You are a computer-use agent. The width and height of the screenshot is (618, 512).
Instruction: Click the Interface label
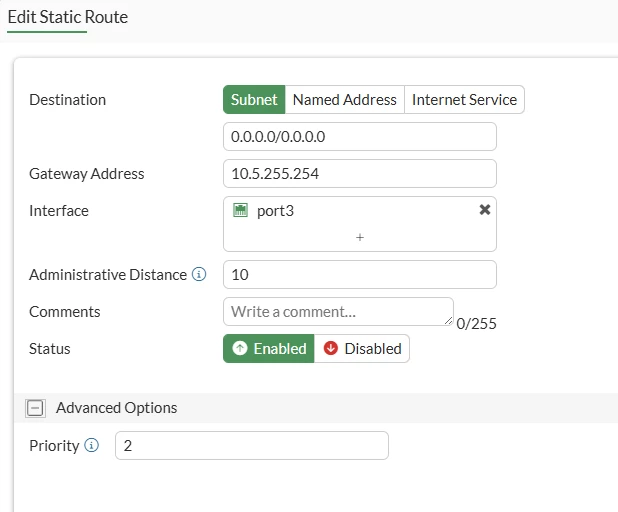tap(59, 211)
